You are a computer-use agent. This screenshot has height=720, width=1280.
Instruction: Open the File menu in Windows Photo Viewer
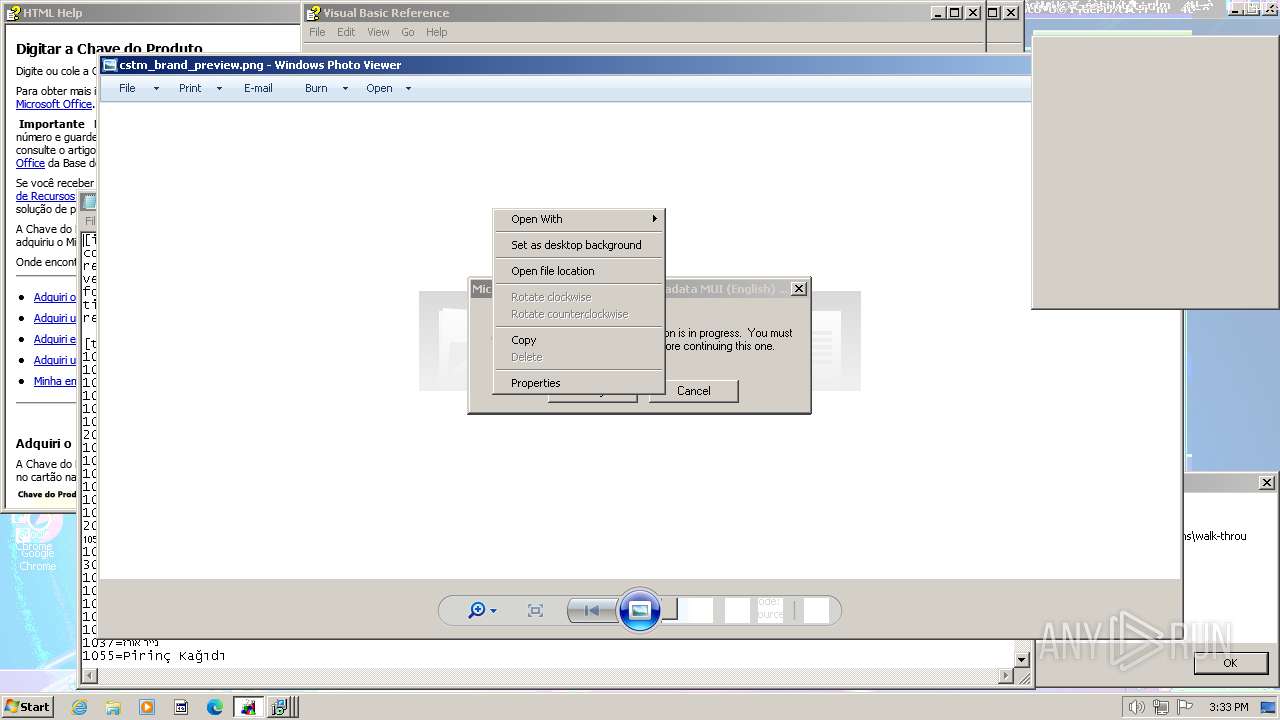click(127, 88)
